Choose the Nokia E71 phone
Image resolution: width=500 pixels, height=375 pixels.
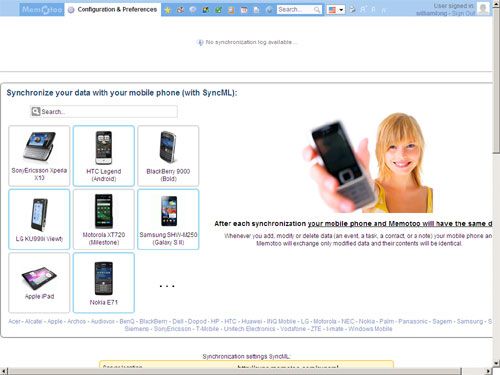click(x=104, y=283)
